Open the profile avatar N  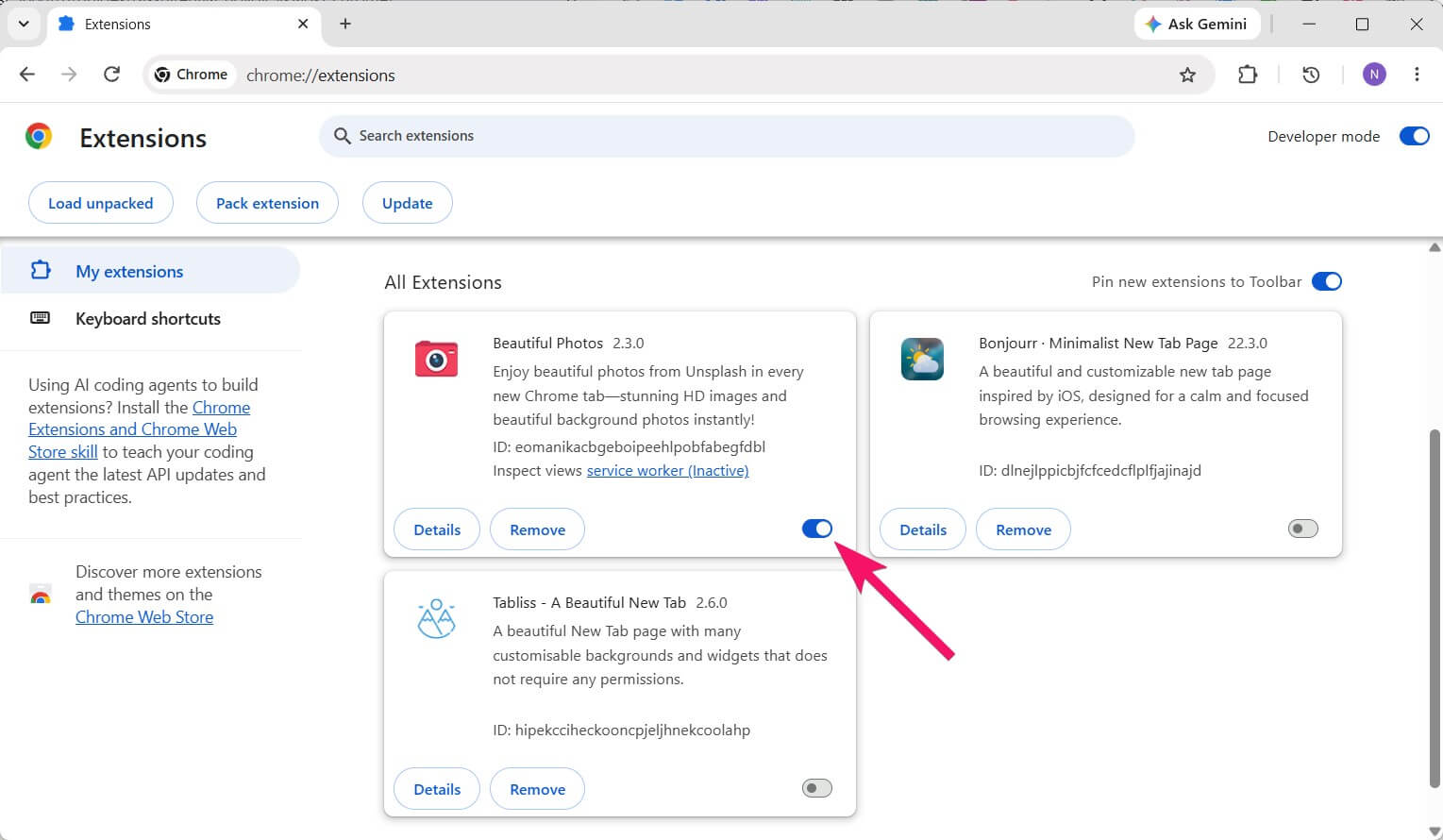pyautogui.click(x=1374, y=75)
